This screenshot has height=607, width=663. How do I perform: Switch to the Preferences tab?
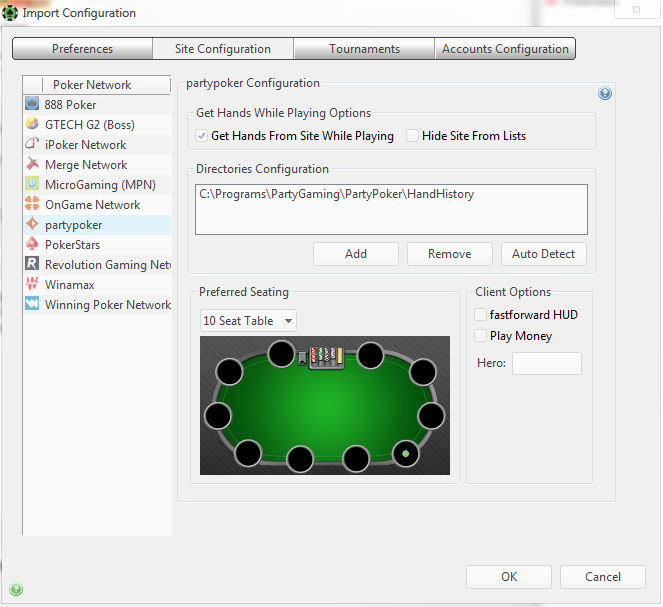pos(82,49)
